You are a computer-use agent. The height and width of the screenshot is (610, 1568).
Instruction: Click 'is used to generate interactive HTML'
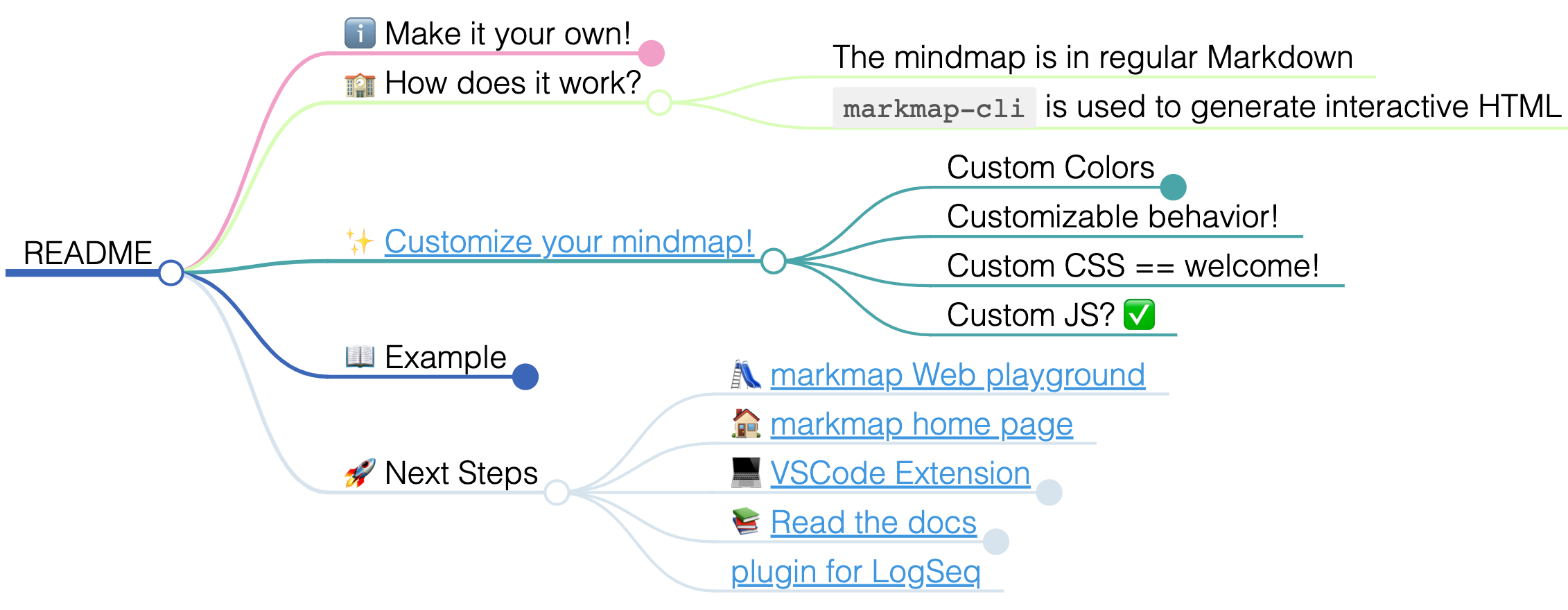coord(1303,107)
